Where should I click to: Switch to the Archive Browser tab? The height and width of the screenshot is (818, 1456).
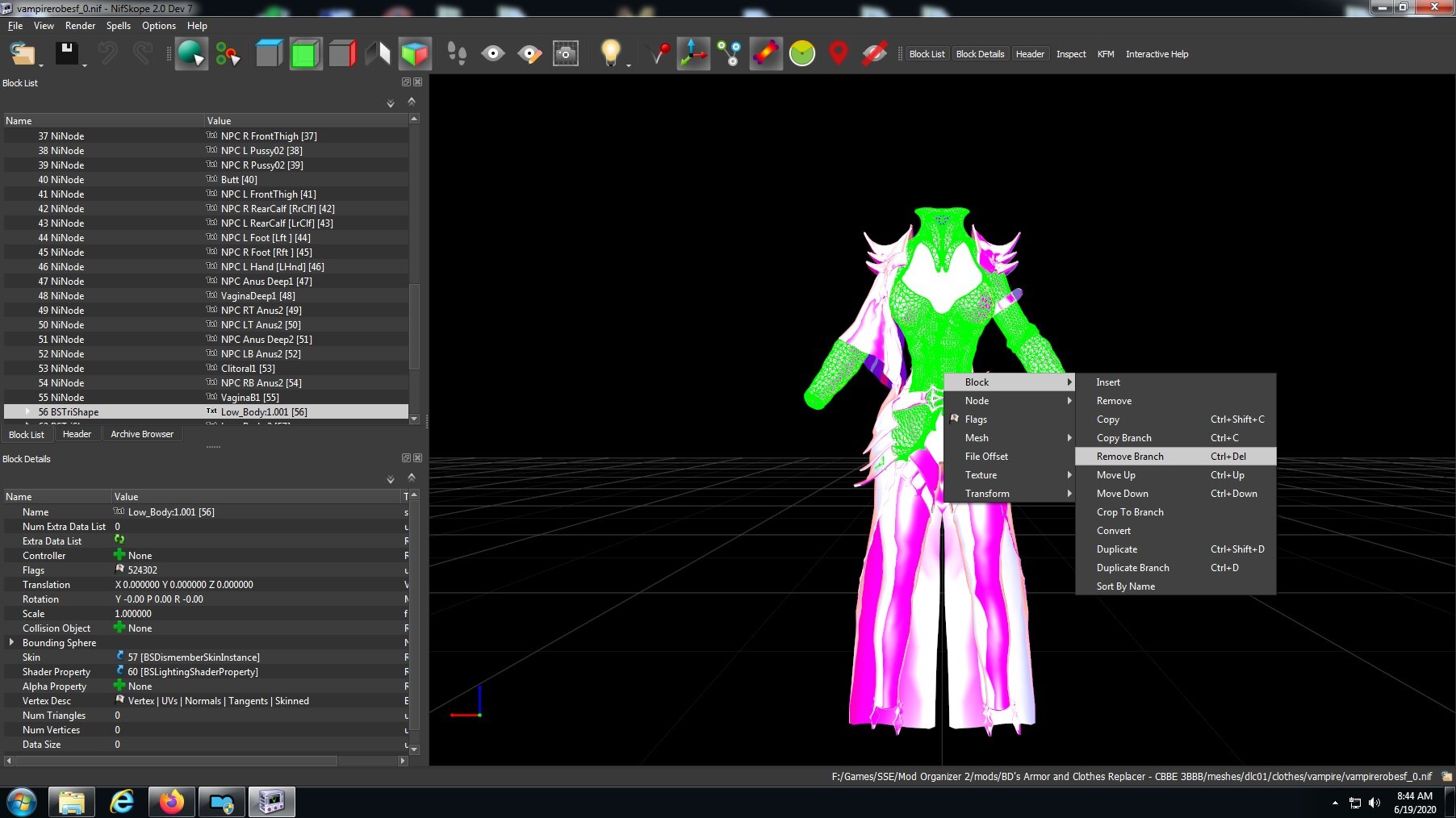click(142, 434)
